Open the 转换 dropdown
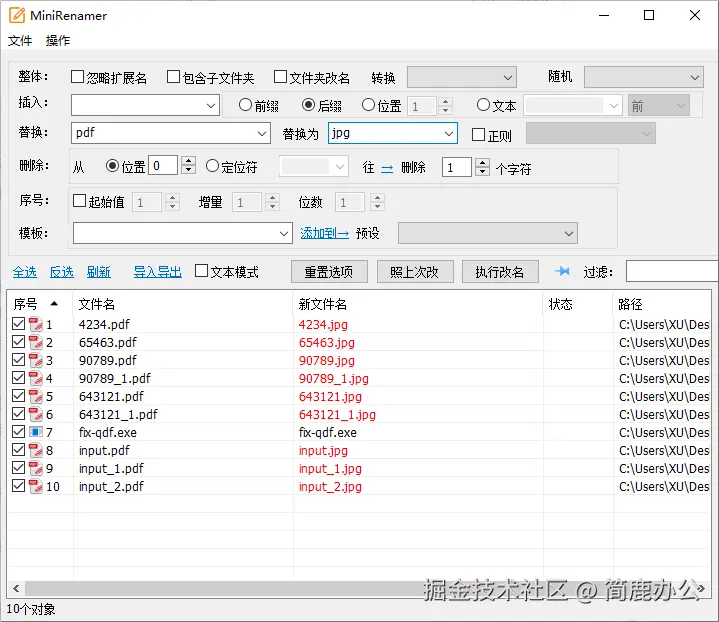The image size is (719, 622). pyautogui.click(x=462, y=77)
